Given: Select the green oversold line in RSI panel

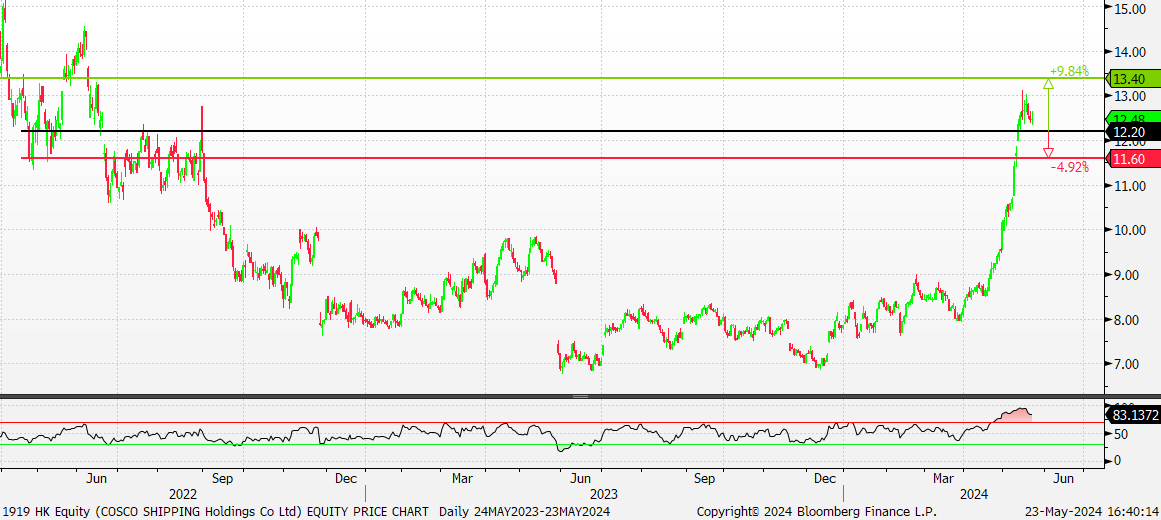Looking at the screenshot, I should coord(552,444).
